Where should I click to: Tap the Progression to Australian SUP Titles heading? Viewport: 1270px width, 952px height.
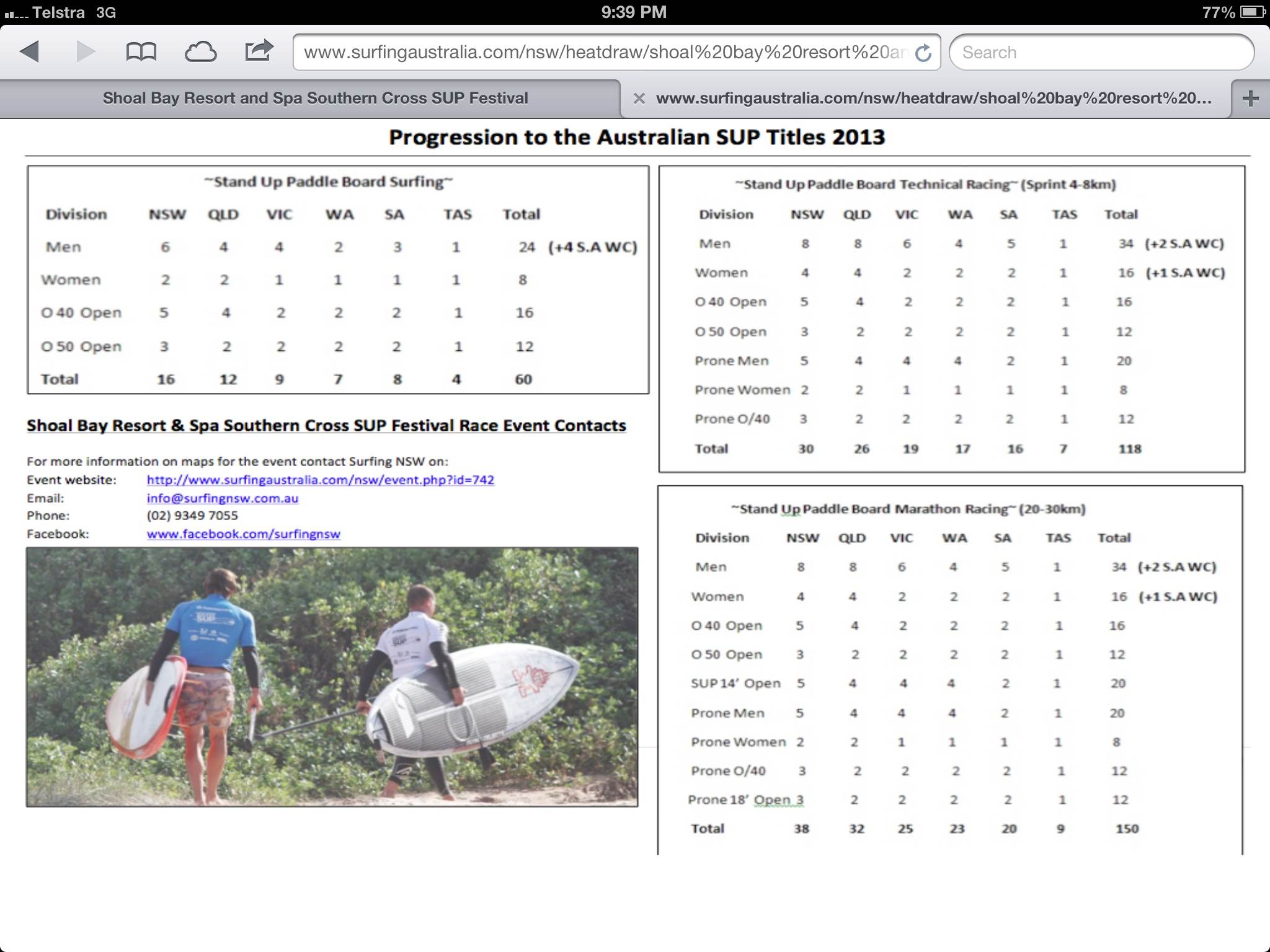[636, 137]
